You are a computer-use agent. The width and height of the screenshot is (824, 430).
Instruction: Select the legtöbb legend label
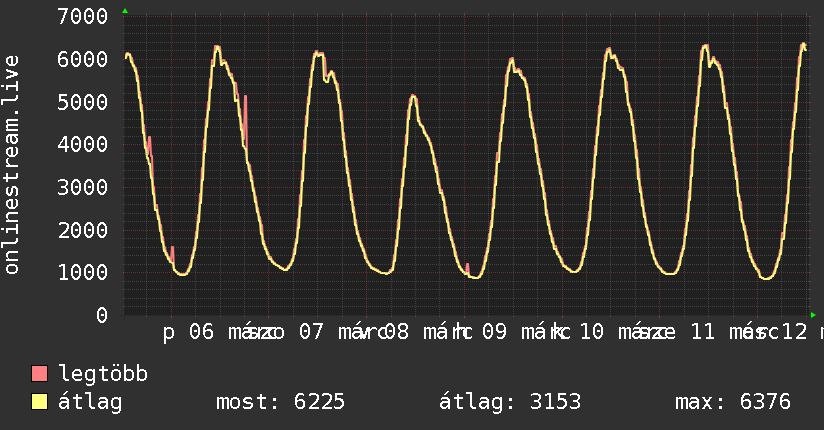click(104, 375)
